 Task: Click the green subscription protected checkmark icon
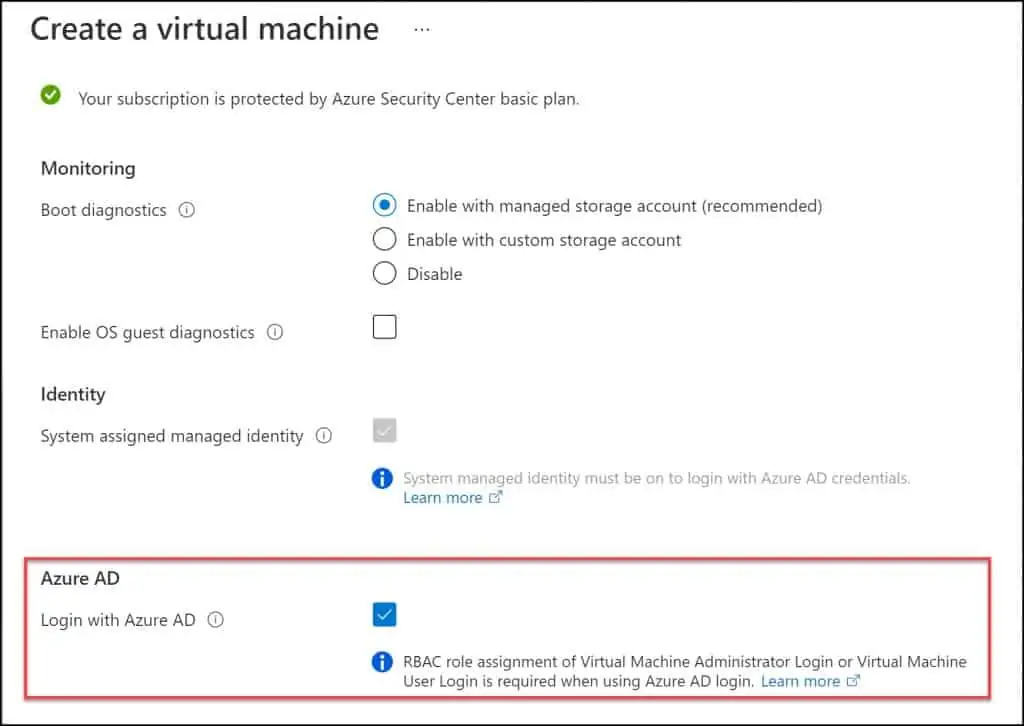50,95
